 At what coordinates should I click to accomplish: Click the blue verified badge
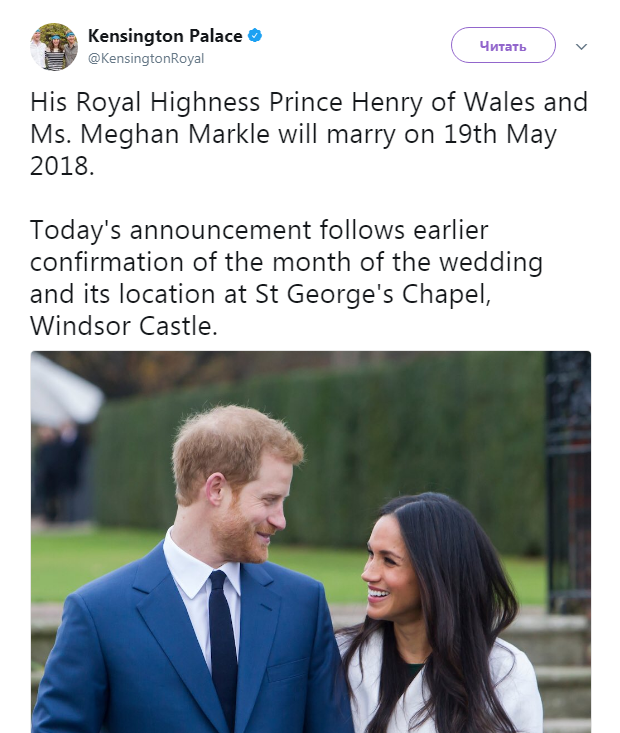(x=256, y=36)
